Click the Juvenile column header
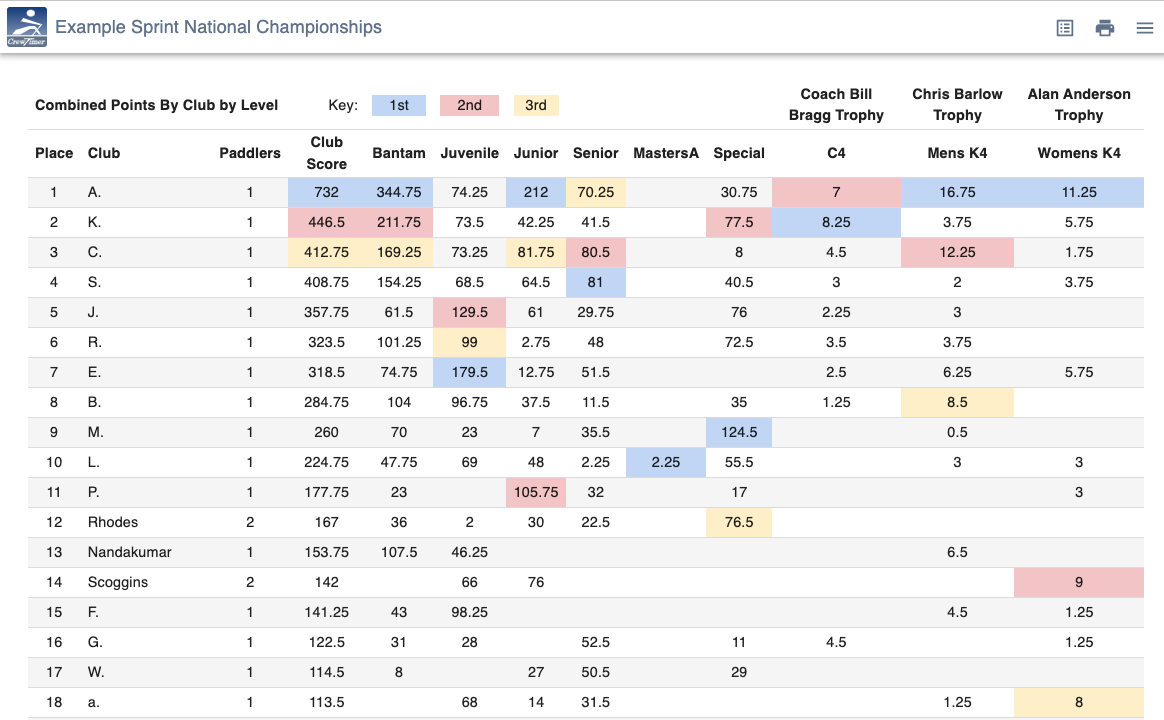This screenshot has height=720, width=1164. coord(469,153)
